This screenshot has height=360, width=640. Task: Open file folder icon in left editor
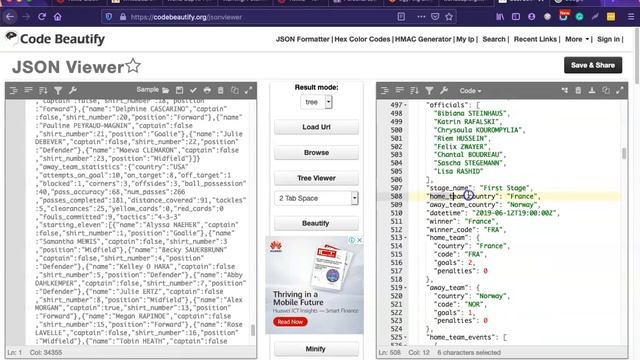[166, 90]
